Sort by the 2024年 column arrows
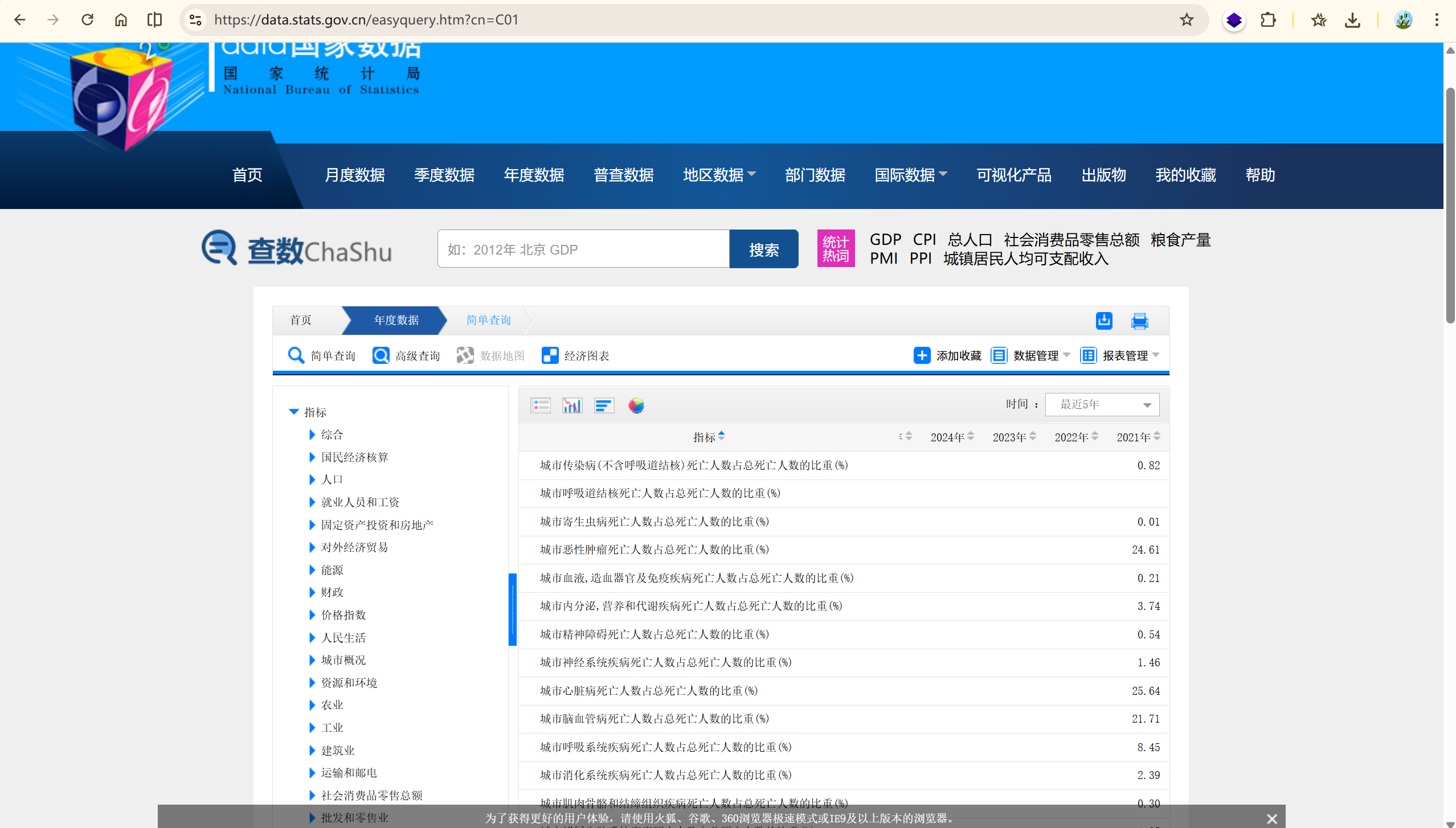 tap(971, 436)
